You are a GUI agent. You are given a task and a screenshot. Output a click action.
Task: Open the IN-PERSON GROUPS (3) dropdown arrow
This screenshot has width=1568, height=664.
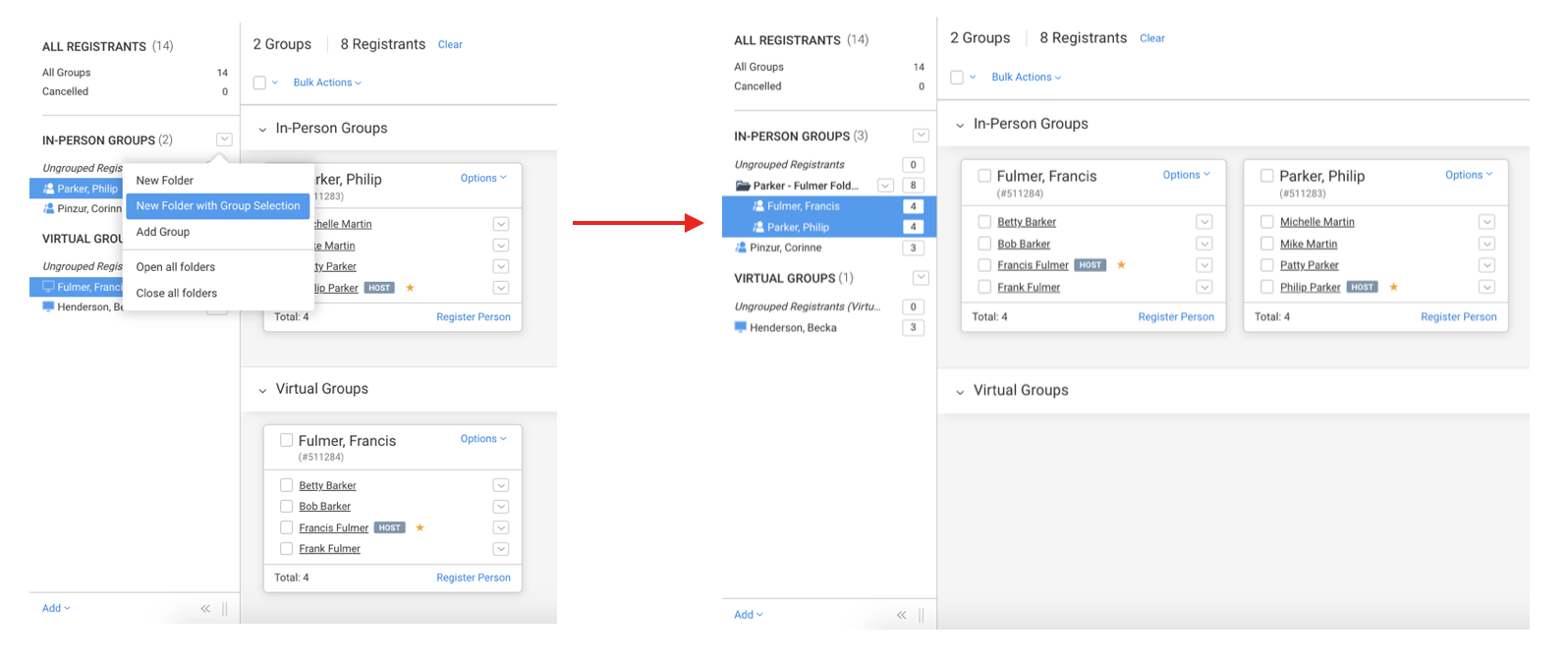pyautogui.click(x=921, y=136)
